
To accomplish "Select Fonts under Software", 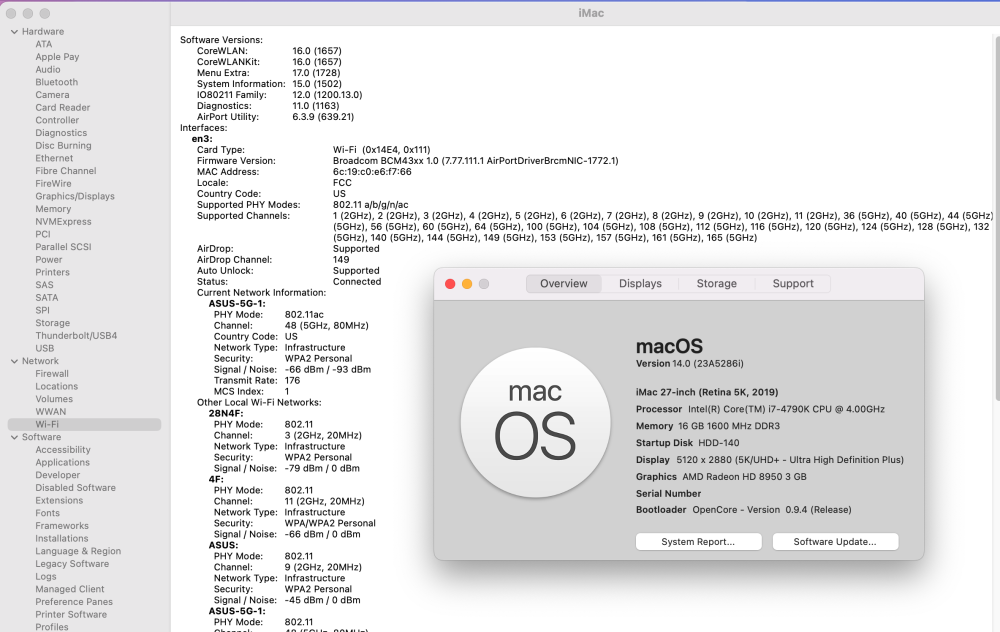I will 47,513.
